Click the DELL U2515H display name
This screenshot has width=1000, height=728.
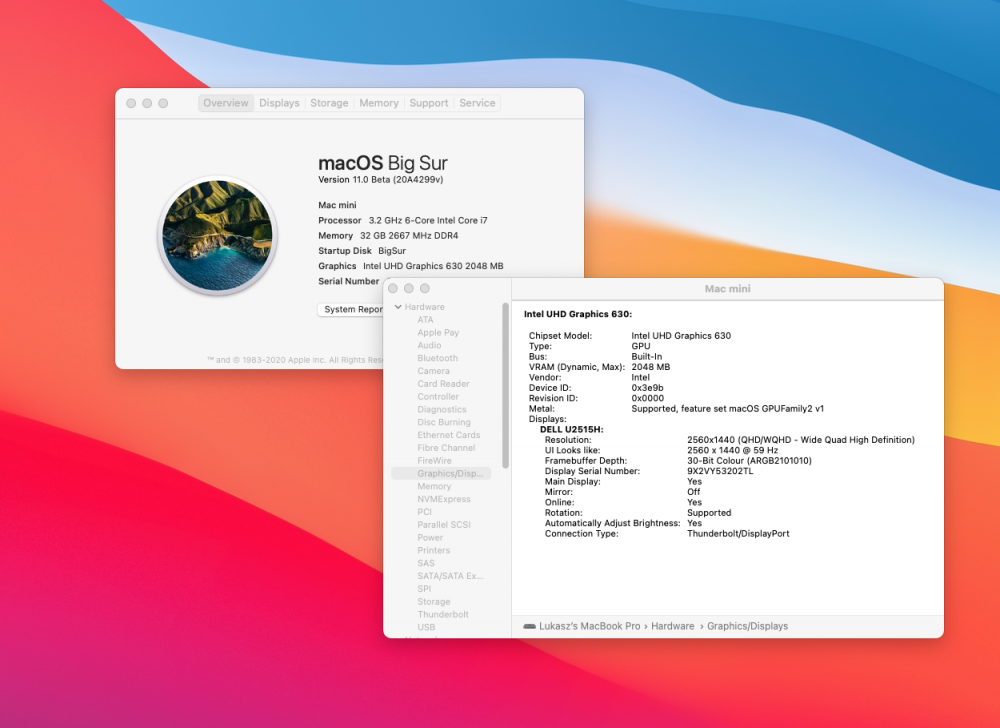point(571,429)
